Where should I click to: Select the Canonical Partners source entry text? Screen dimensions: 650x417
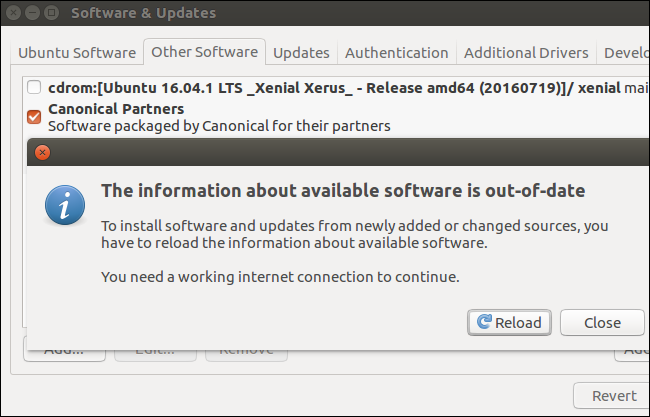tap(116, 109)
